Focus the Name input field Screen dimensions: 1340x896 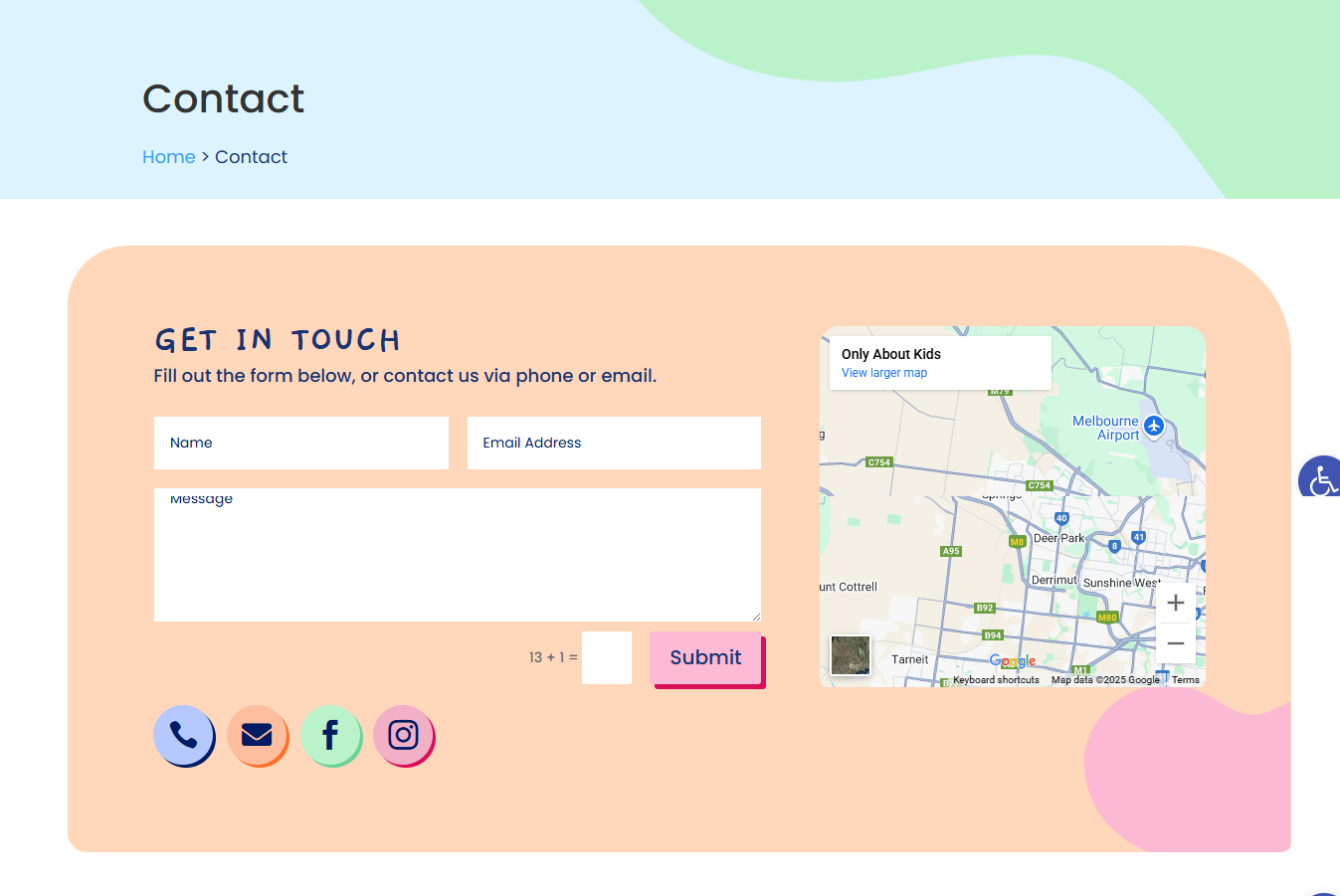(x=301, y=443)
